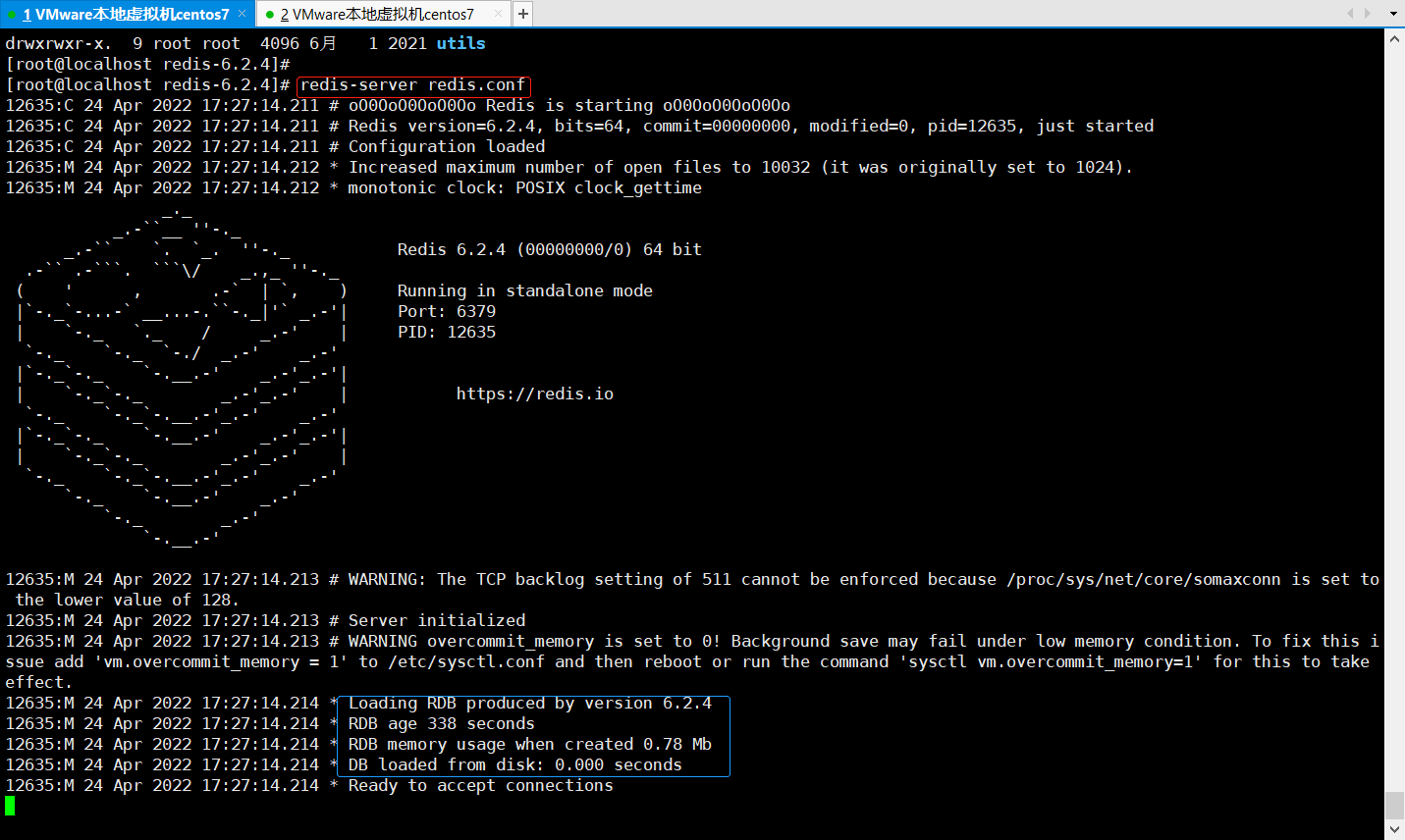The image size is (1405, 840).
Task: Click the tab bar's right scroll arrow
Action: [1368, 14]
